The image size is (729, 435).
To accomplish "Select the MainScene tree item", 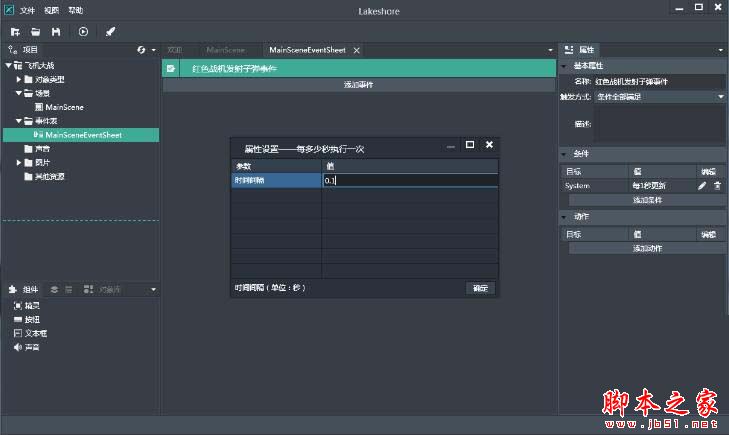I will click(65, 107).
